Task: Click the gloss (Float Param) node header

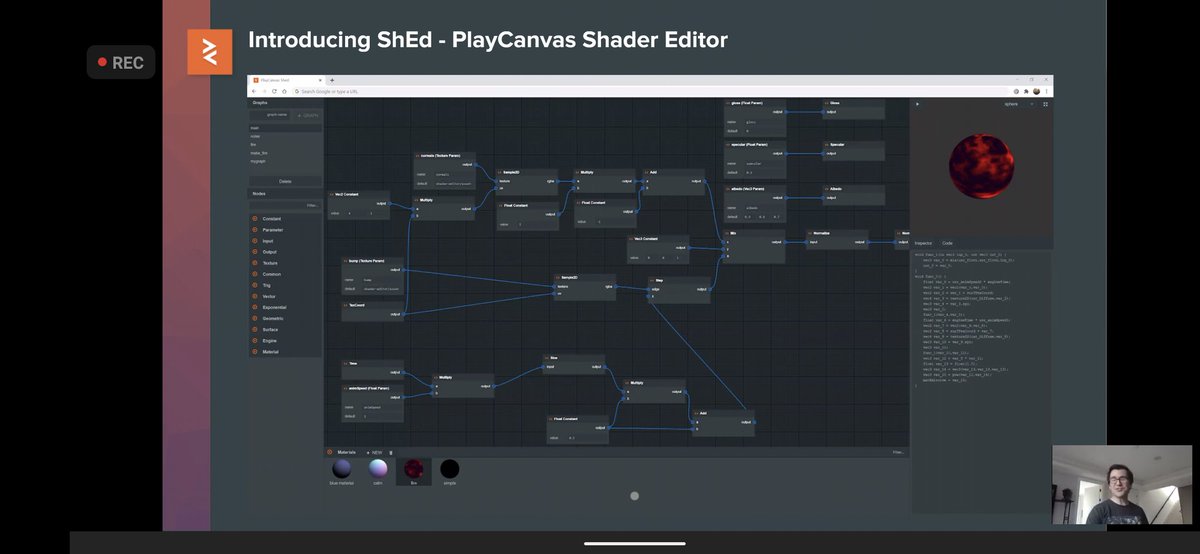Action: tap(755, 103)
